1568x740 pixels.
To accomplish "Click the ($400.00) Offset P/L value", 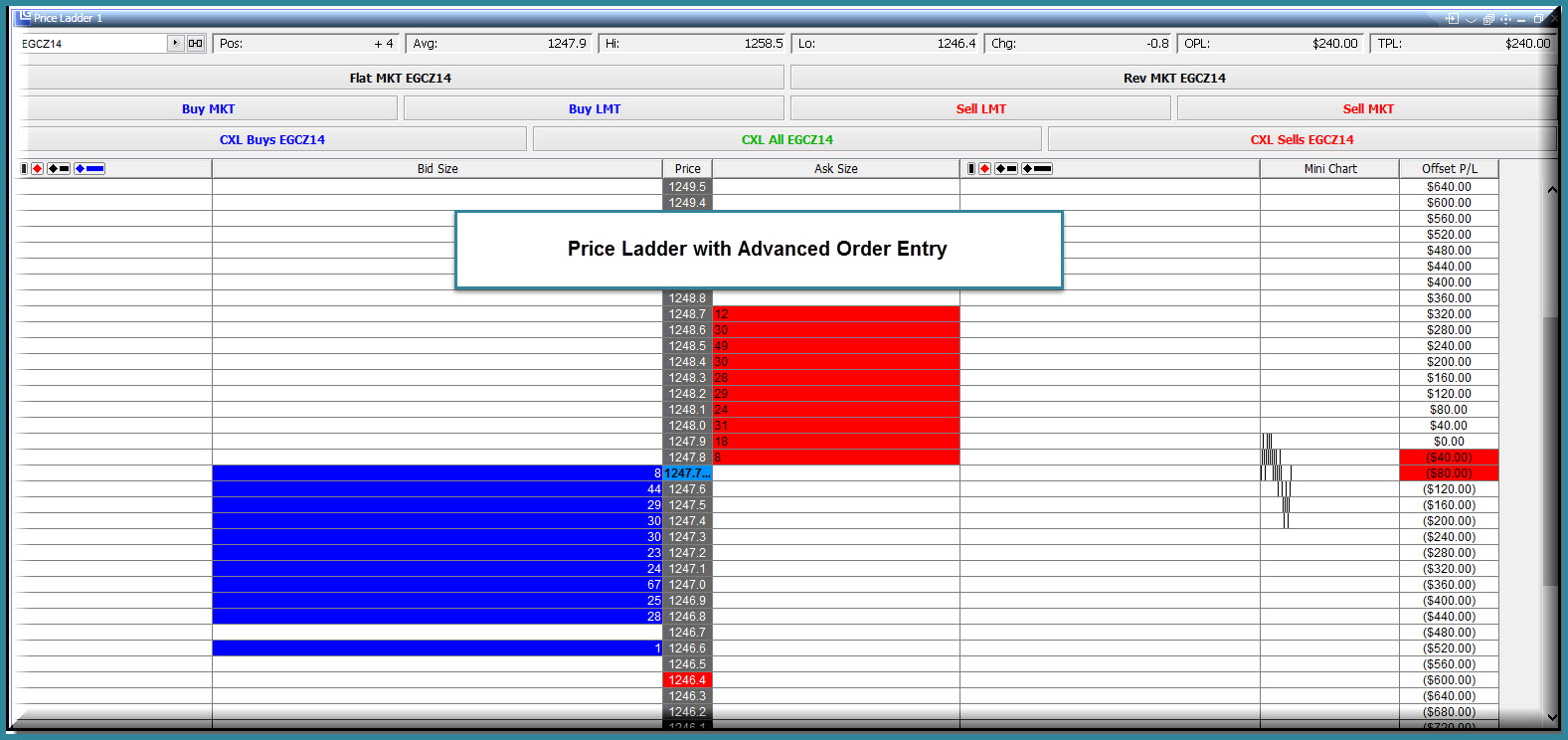I will (x=1449, y=601).
